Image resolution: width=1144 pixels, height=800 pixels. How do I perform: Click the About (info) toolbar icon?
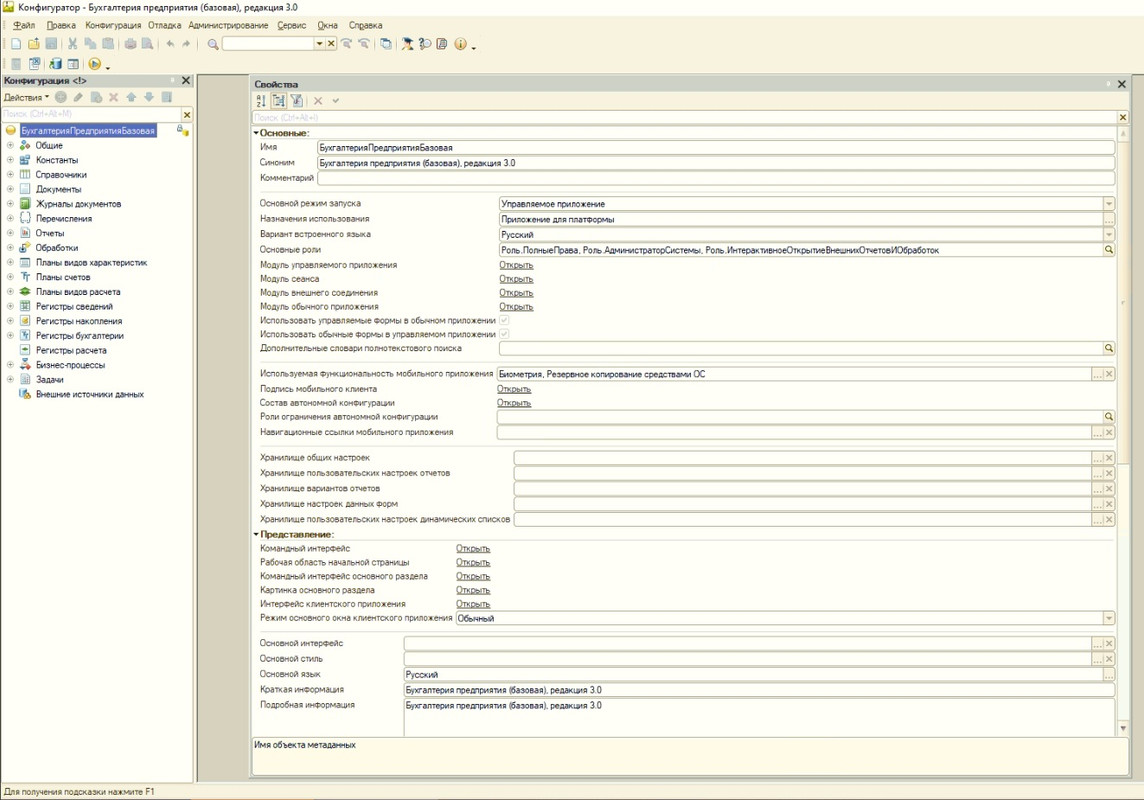click(x=460, y=44)
